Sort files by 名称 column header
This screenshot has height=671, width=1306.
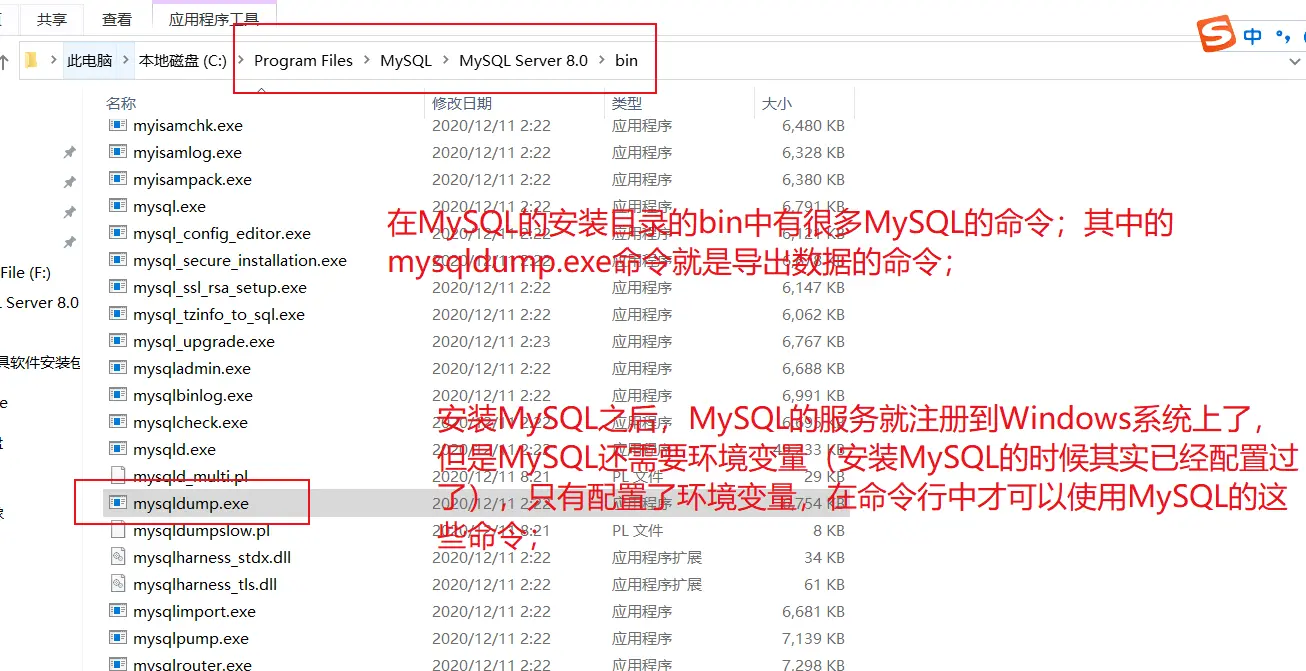[121, 103]
